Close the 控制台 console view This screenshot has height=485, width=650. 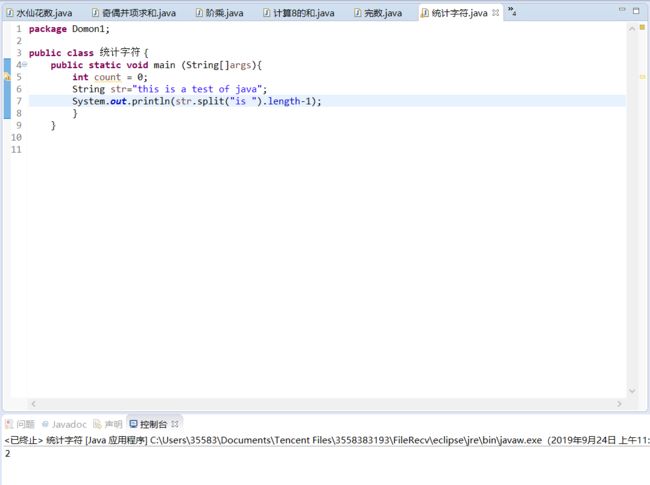(x=175, y=424)
